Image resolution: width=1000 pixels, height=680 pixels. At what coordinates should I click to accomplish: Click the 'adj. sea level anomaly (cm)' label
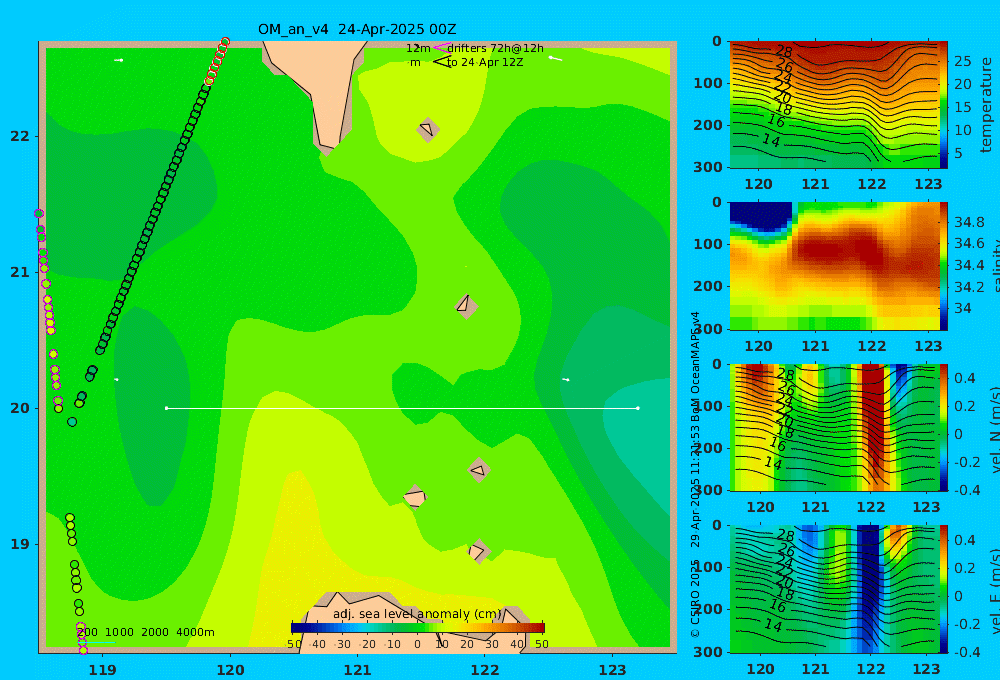click(417, 614)
